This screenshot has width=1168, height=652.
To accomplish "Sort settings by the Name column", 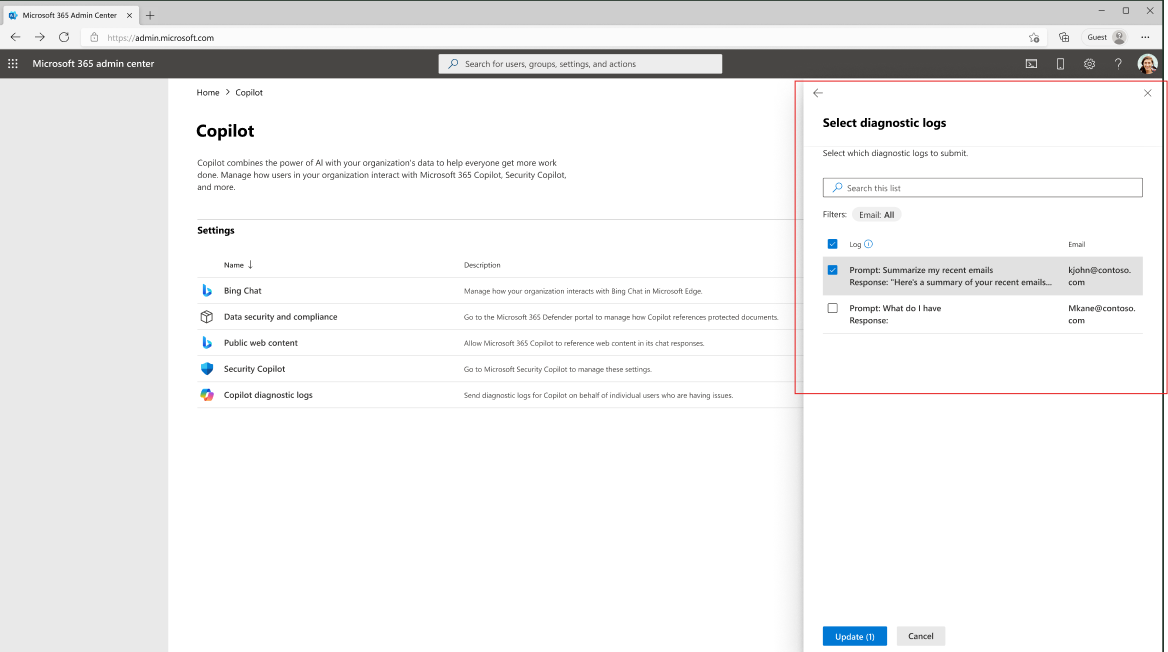I will click(x=238, y=265).
